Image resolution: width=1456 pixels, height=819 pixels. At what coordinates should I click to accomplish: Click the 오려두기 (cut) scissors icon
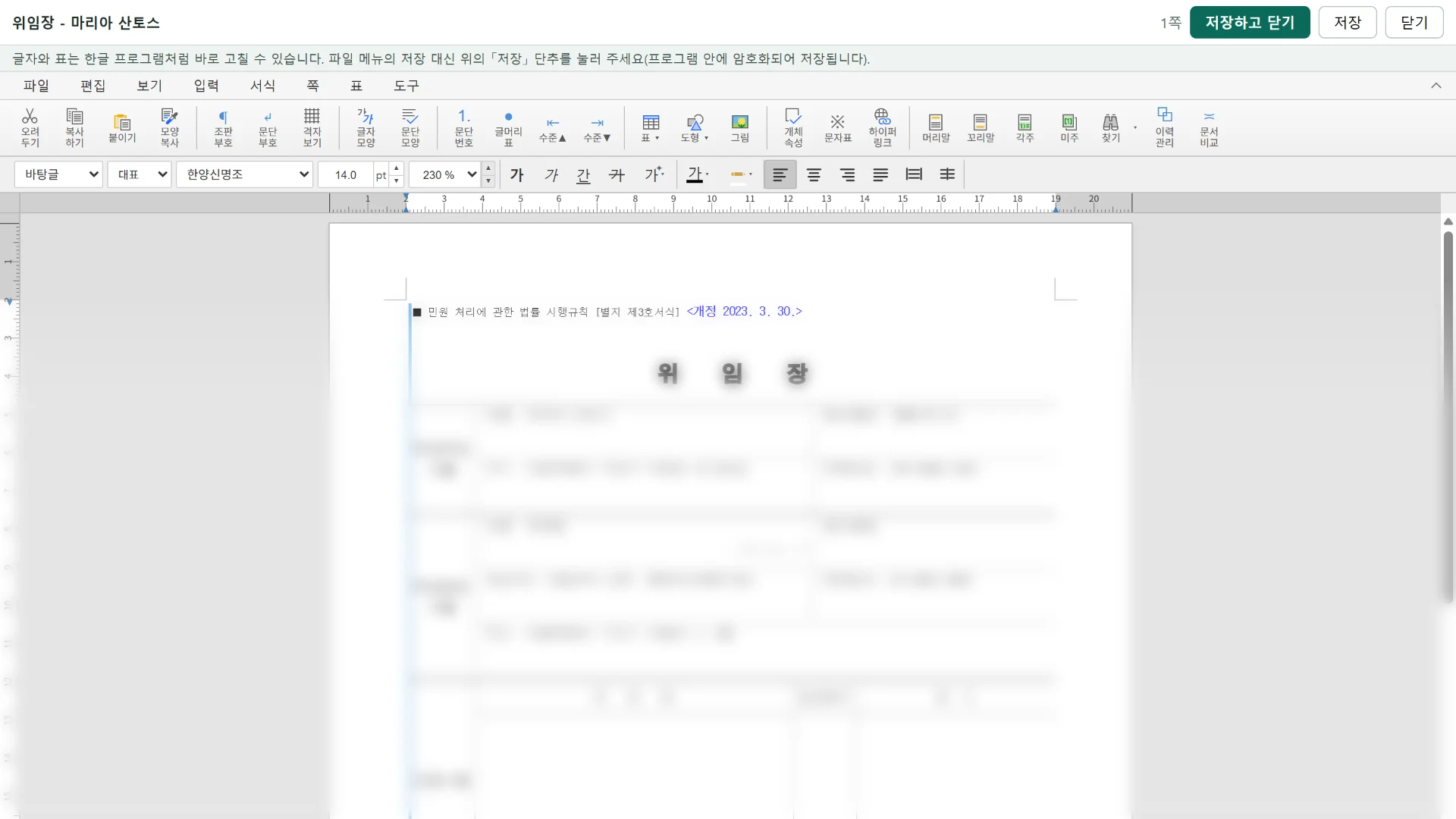tap(30, 127)
